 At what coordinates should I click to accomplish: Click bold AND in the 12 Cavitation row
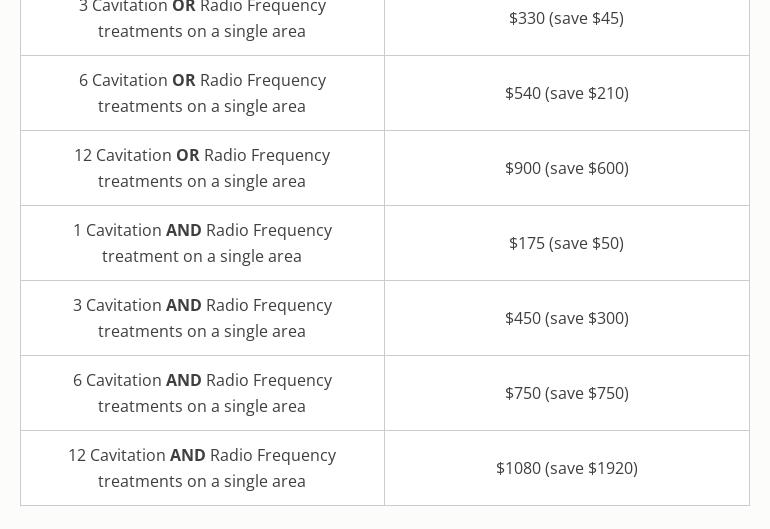[188, 455]
